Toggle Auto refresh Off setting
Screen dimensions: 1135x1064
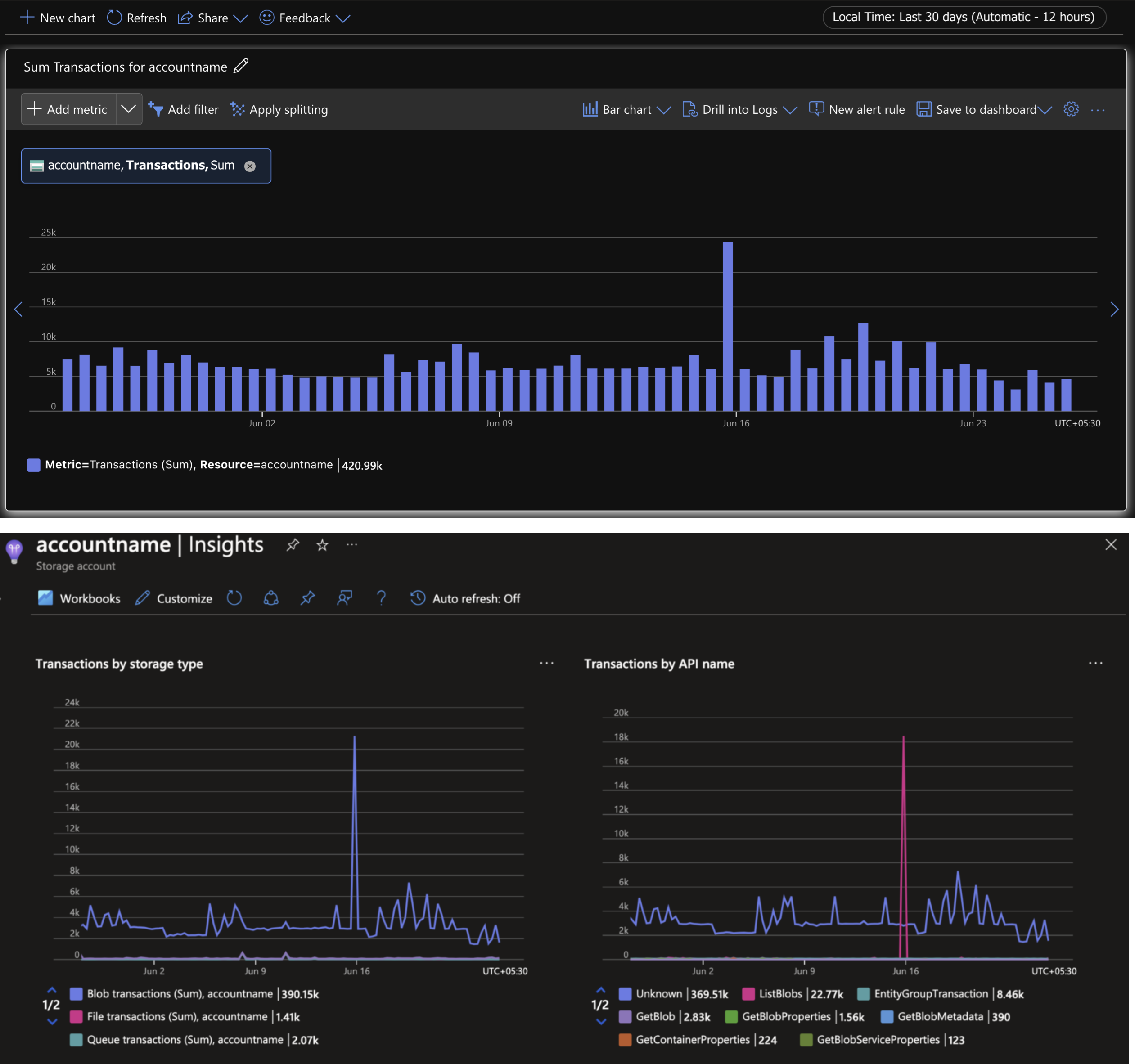coord(465,598)
